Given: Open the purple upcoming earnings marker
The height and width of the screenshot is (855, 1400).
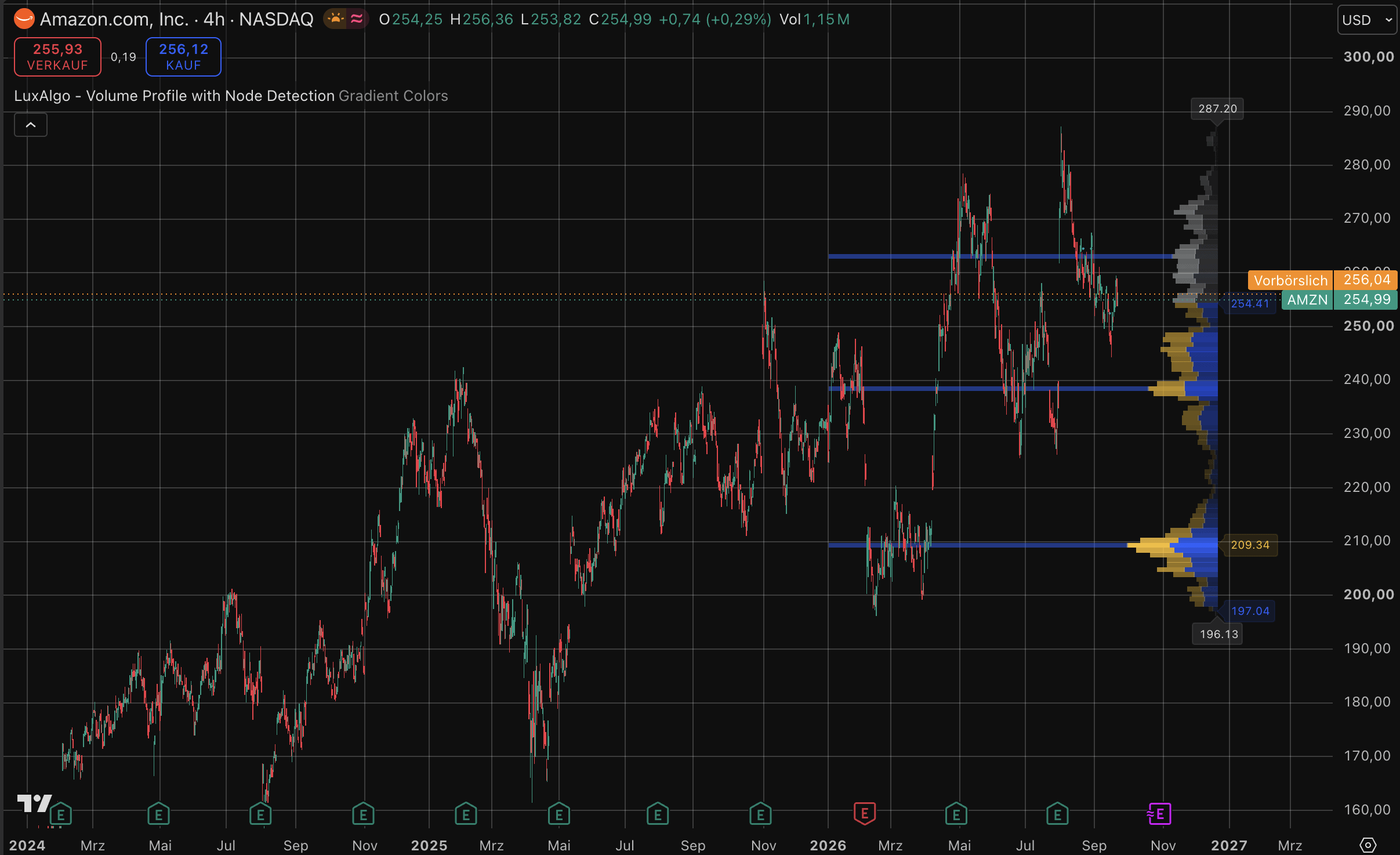Looking at the screenshot, I should click(x=1159, y=814).
